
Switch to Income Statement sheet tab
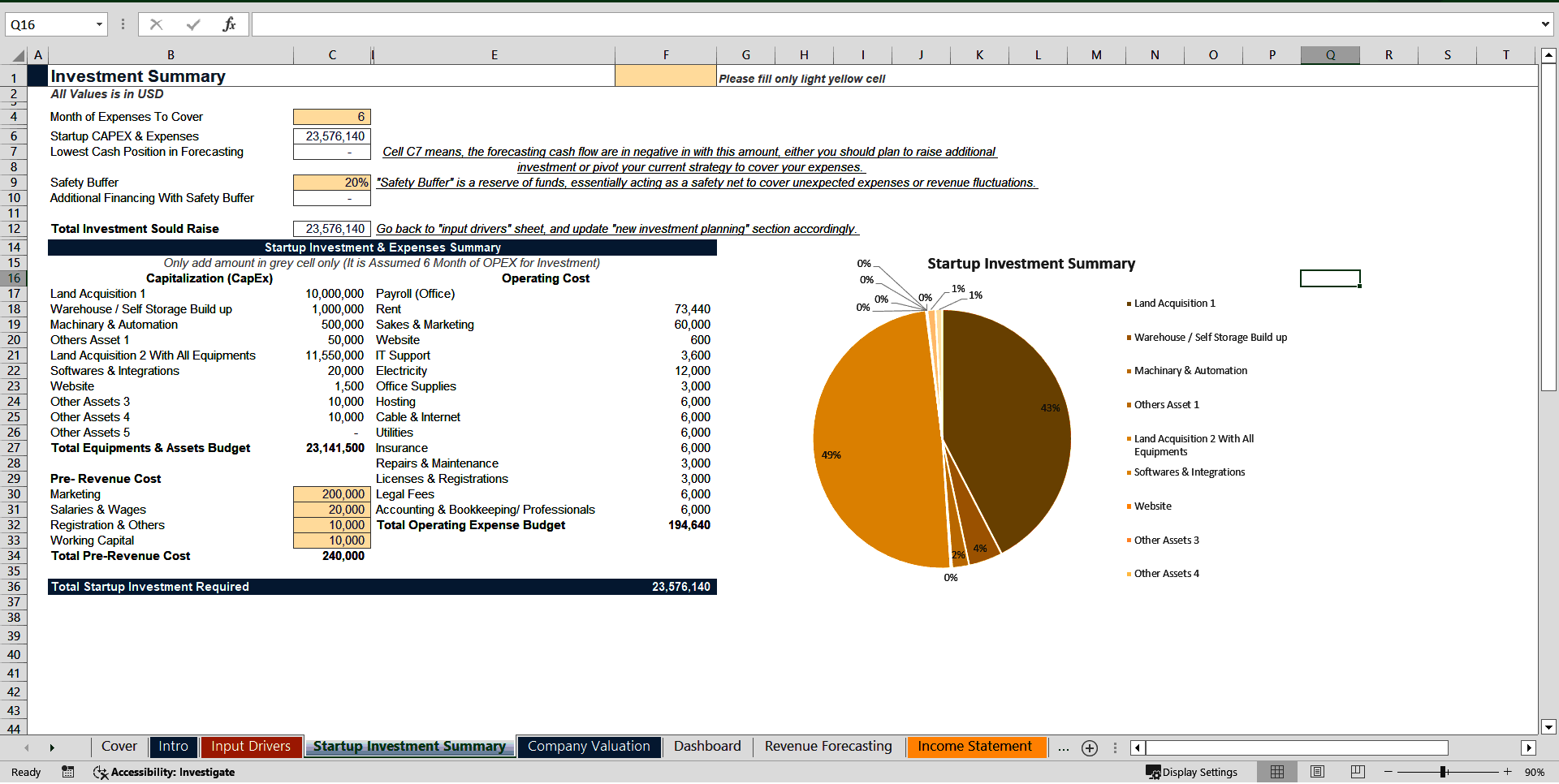(x=975, y=747)
